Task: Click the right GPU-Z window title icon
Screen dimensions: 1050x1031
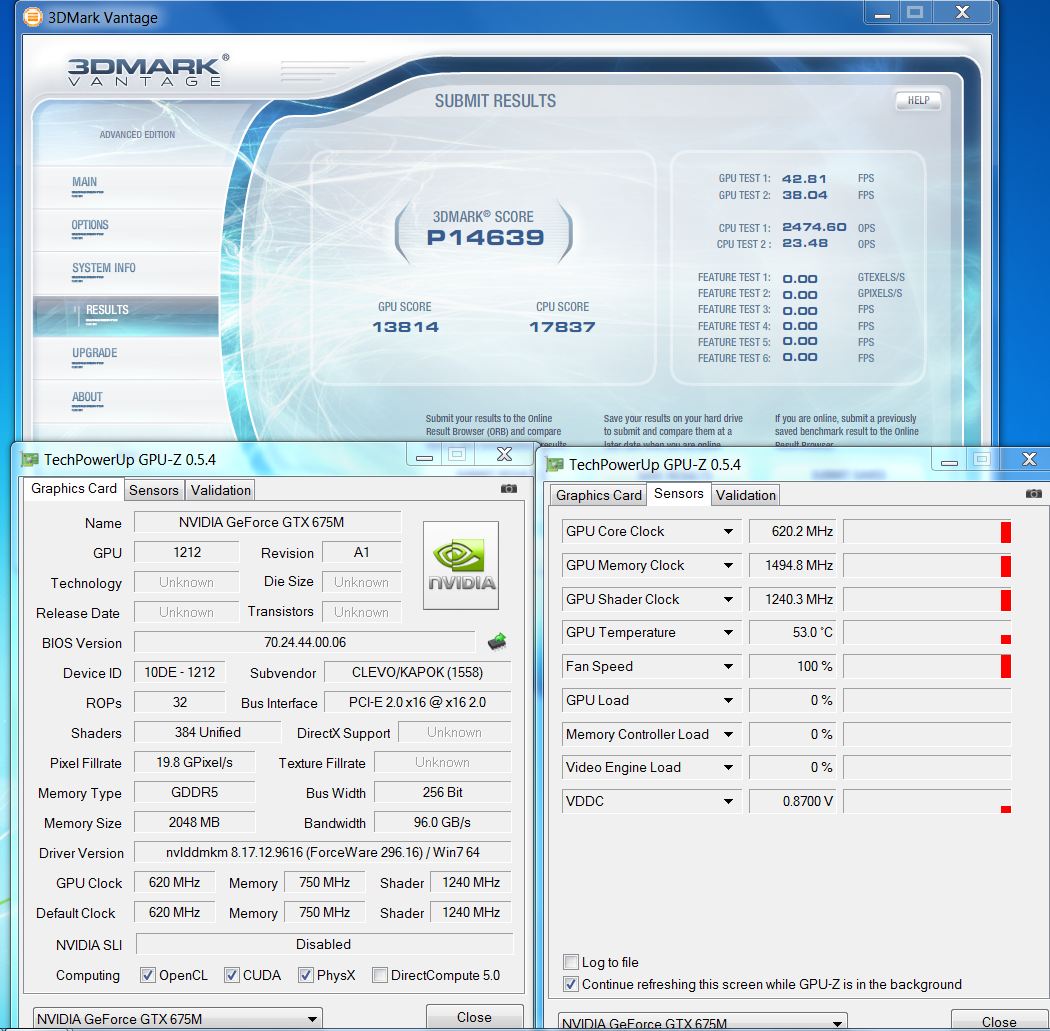Action: pos(555,465)
